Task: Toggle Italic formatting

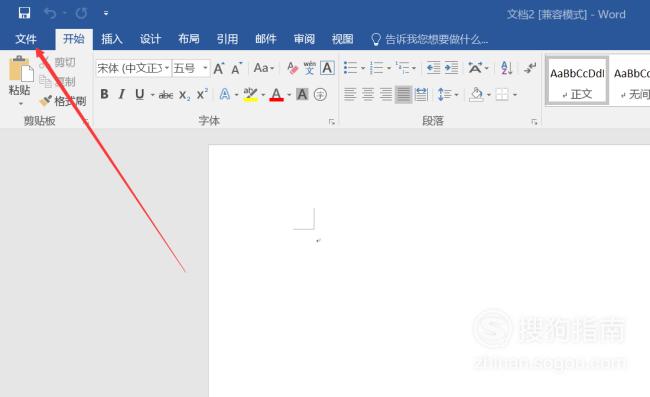Action: click(x=121, y=94)
